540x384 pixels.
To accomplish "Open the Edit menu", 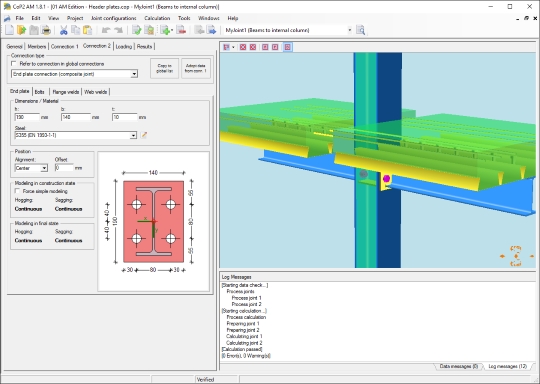I will click(36, 18).
